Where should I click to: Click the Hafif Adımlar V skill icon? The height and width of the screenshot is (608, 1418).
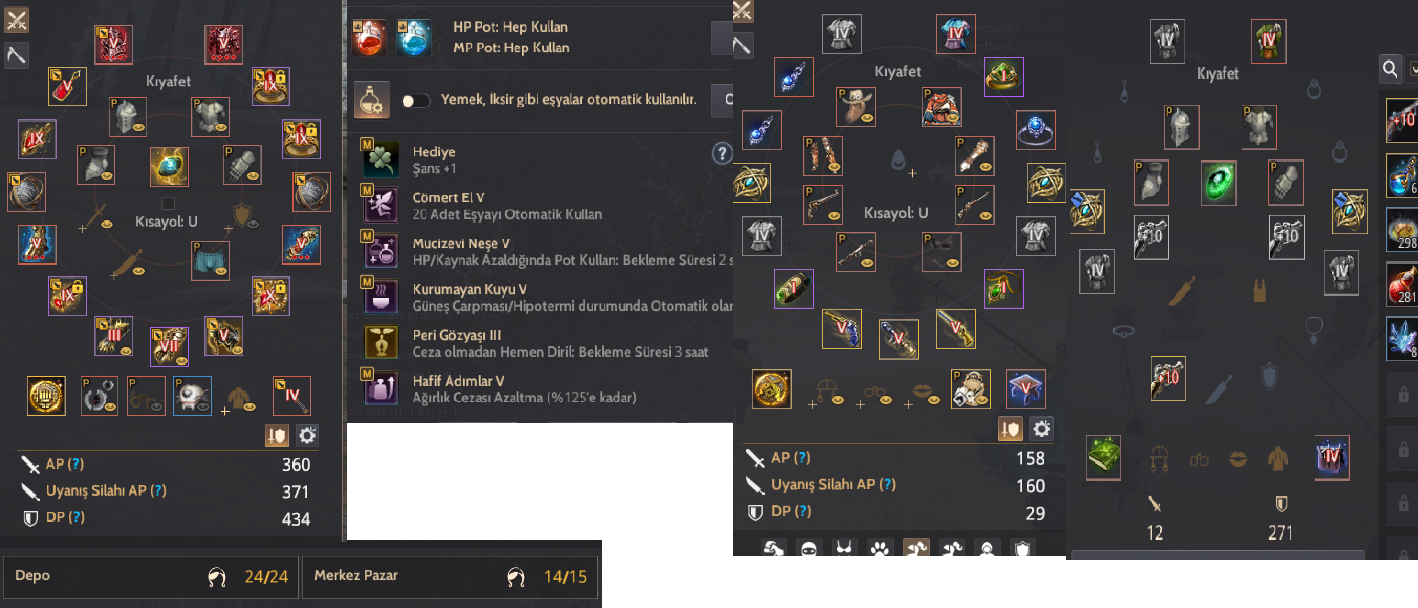377,387
